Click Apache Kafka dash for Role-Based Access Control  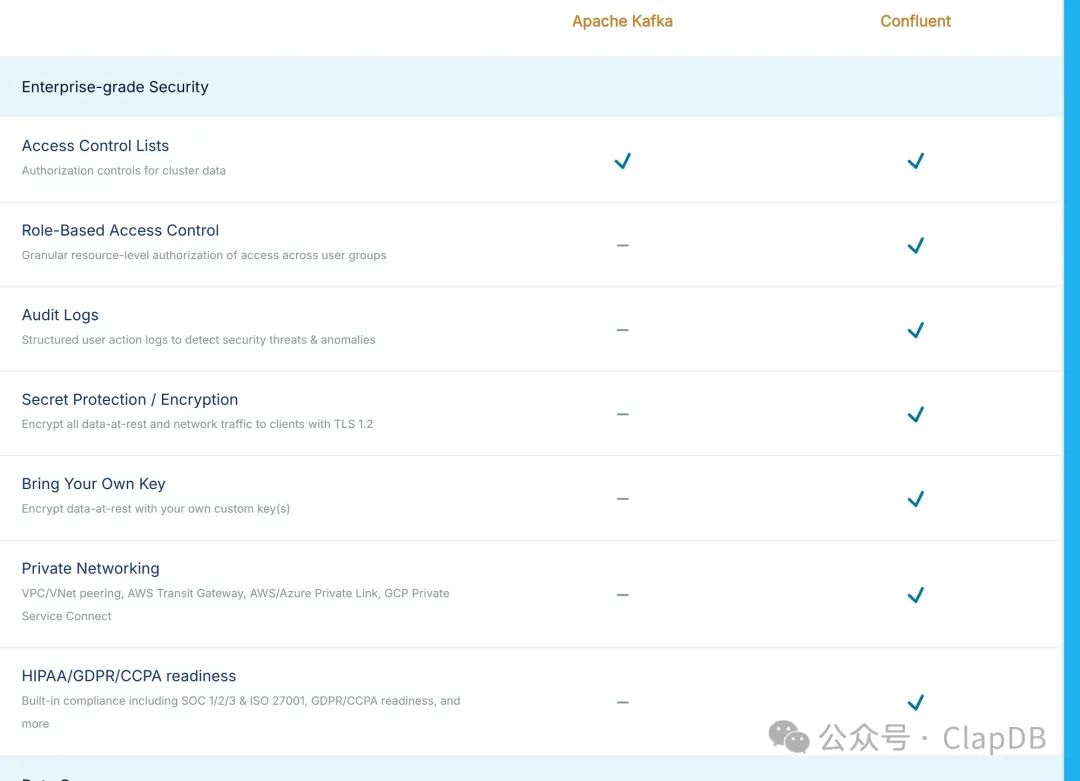(622, 245)
